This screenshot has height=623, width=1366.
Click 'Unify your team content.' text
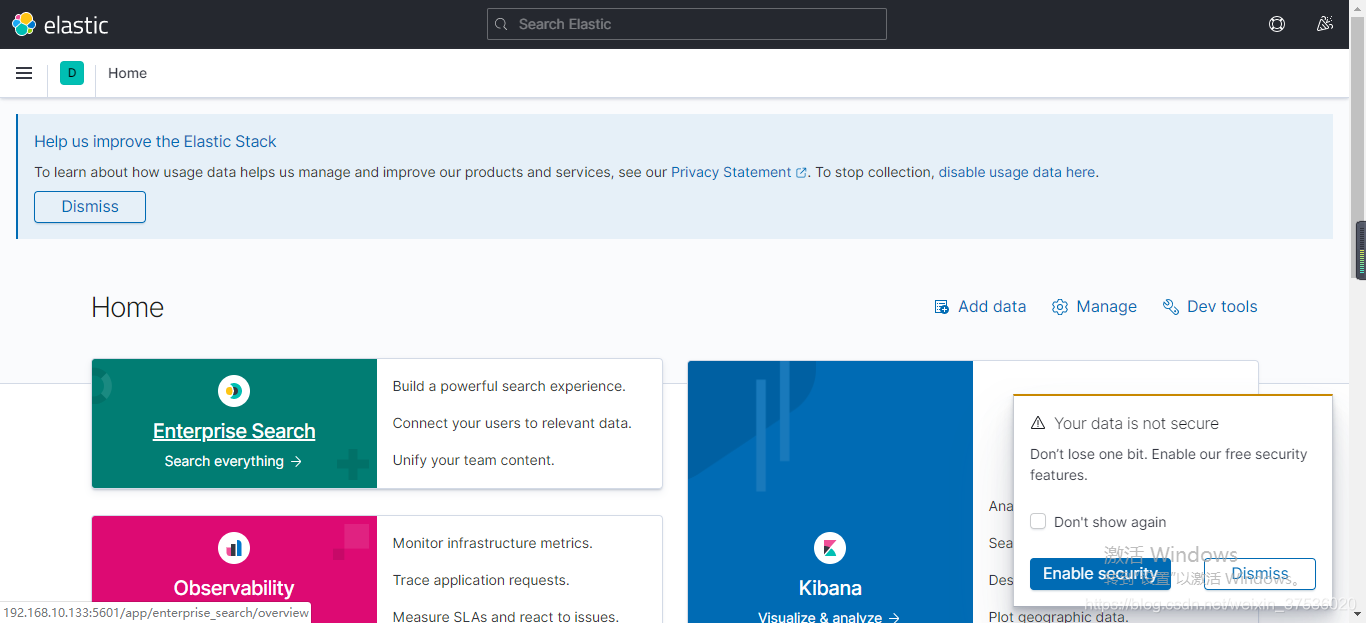[473, 460]
